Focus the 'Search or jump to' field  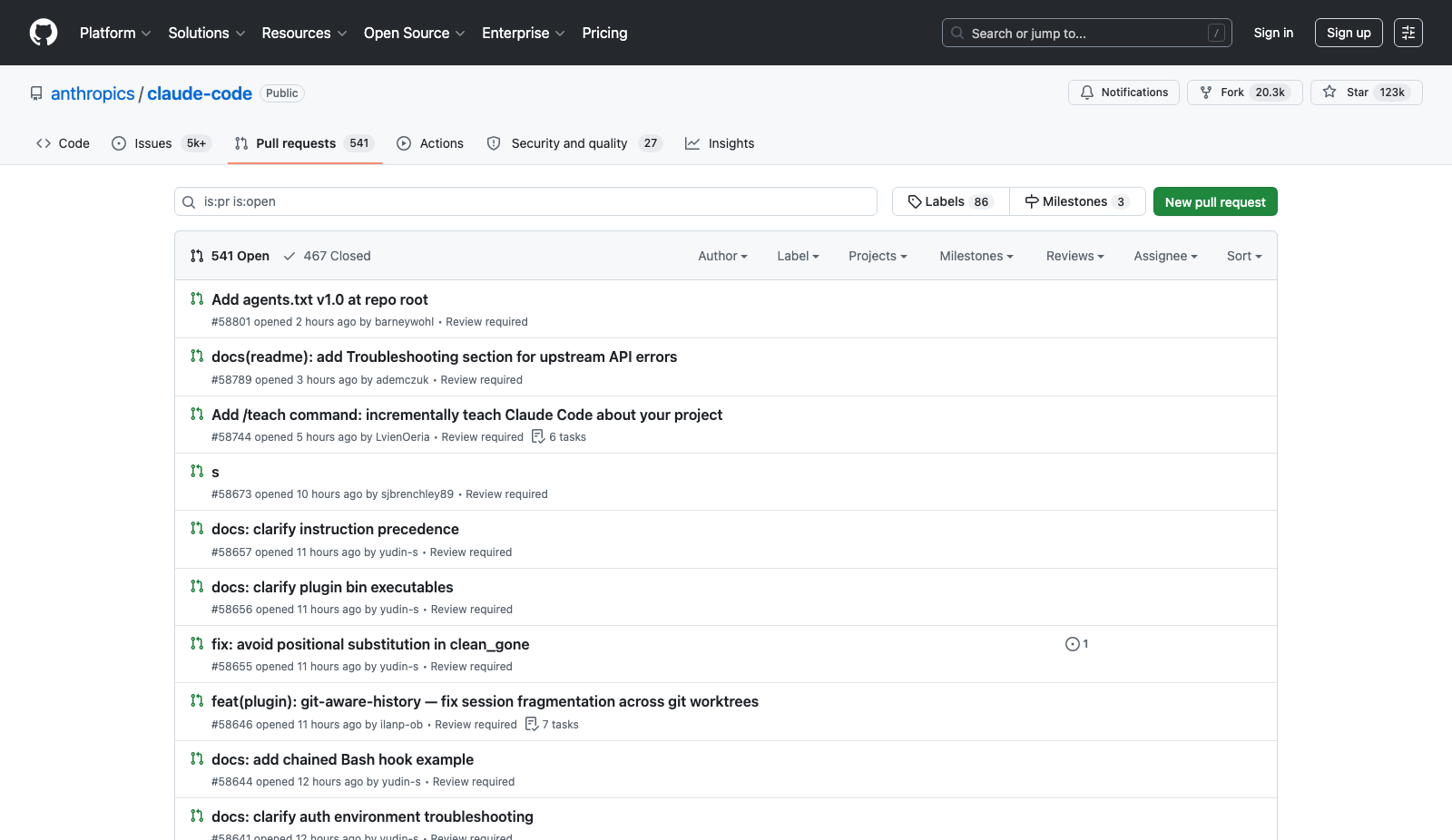point(1087,33)
